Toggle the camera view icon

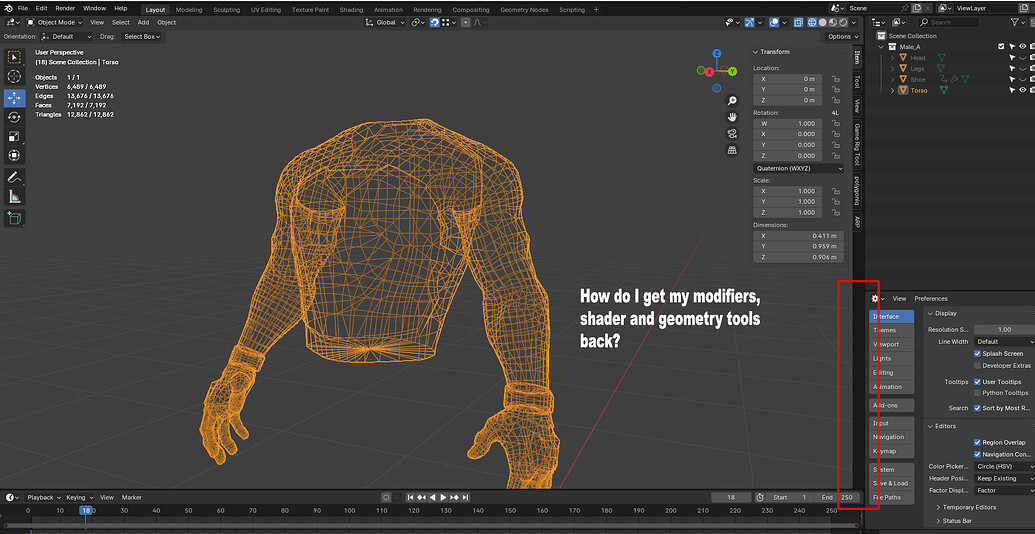coord(732,133)
